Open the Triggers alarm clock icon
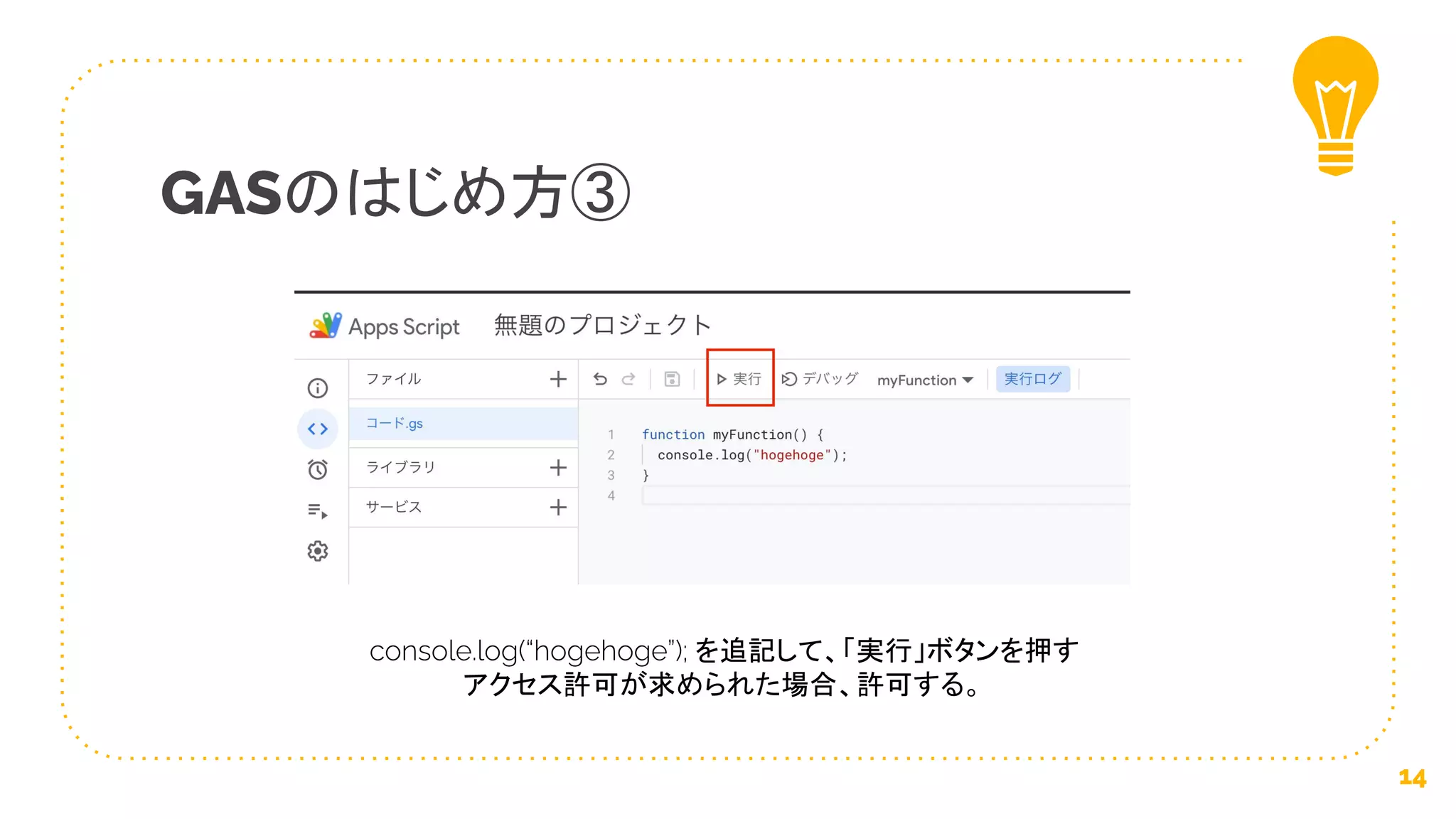 point(317,469)
